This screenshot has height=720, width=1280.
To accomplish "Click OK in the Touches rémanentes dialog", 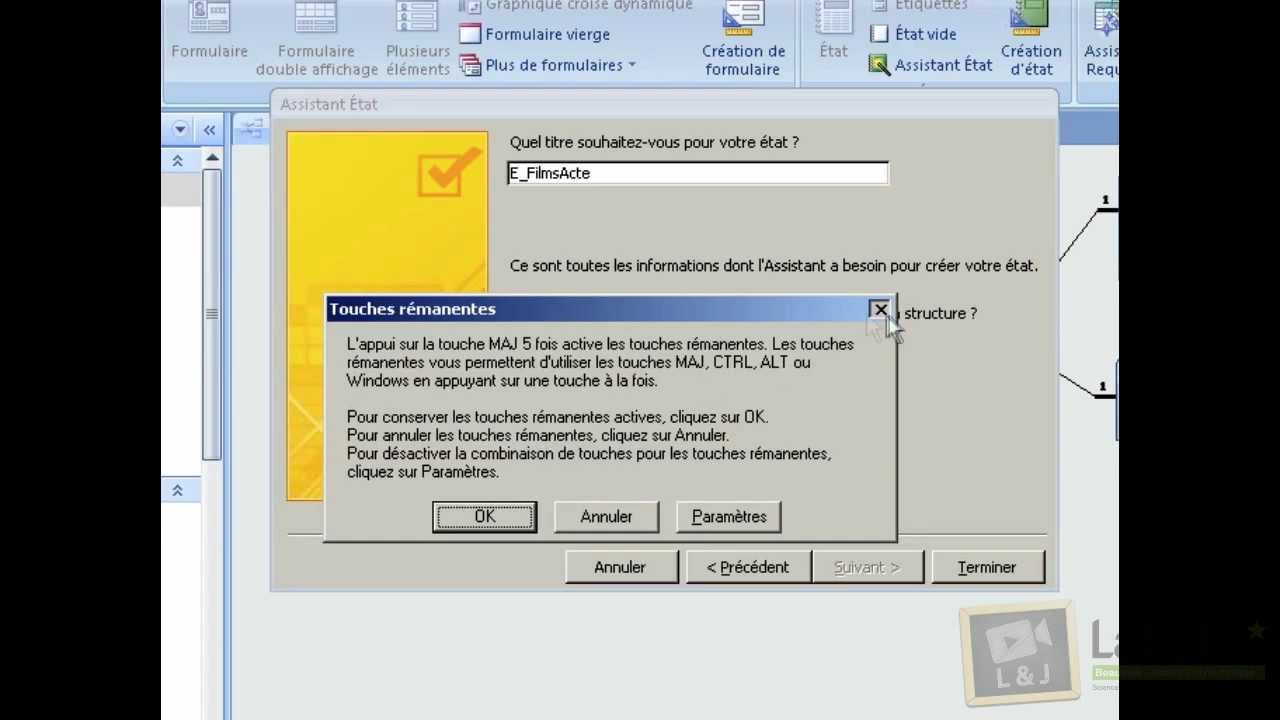I will click(x=485, y=517).
